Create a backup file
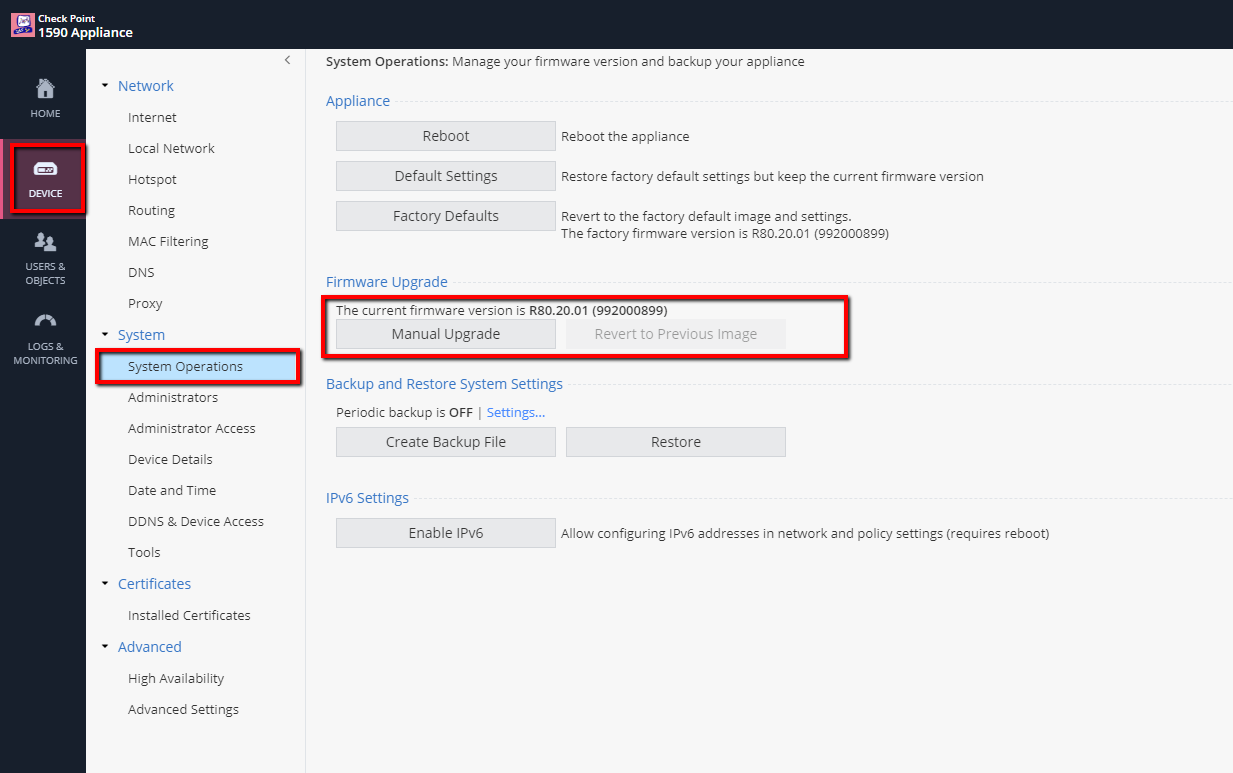The image size is (1233, 773). click(x=445, y=441)
